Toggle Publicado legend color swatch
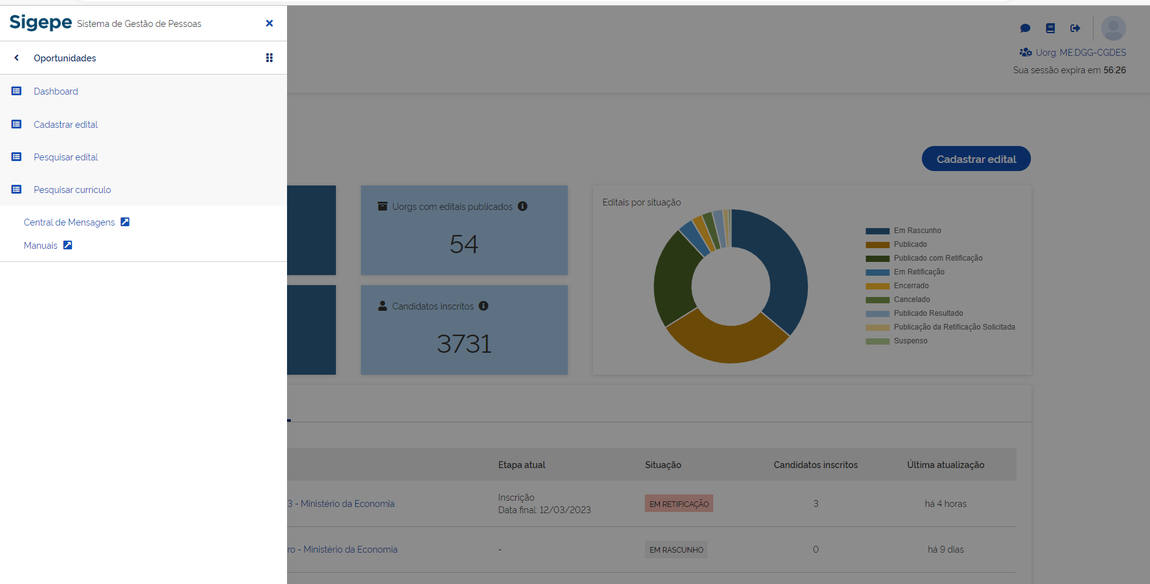 [x=877, y=245]
